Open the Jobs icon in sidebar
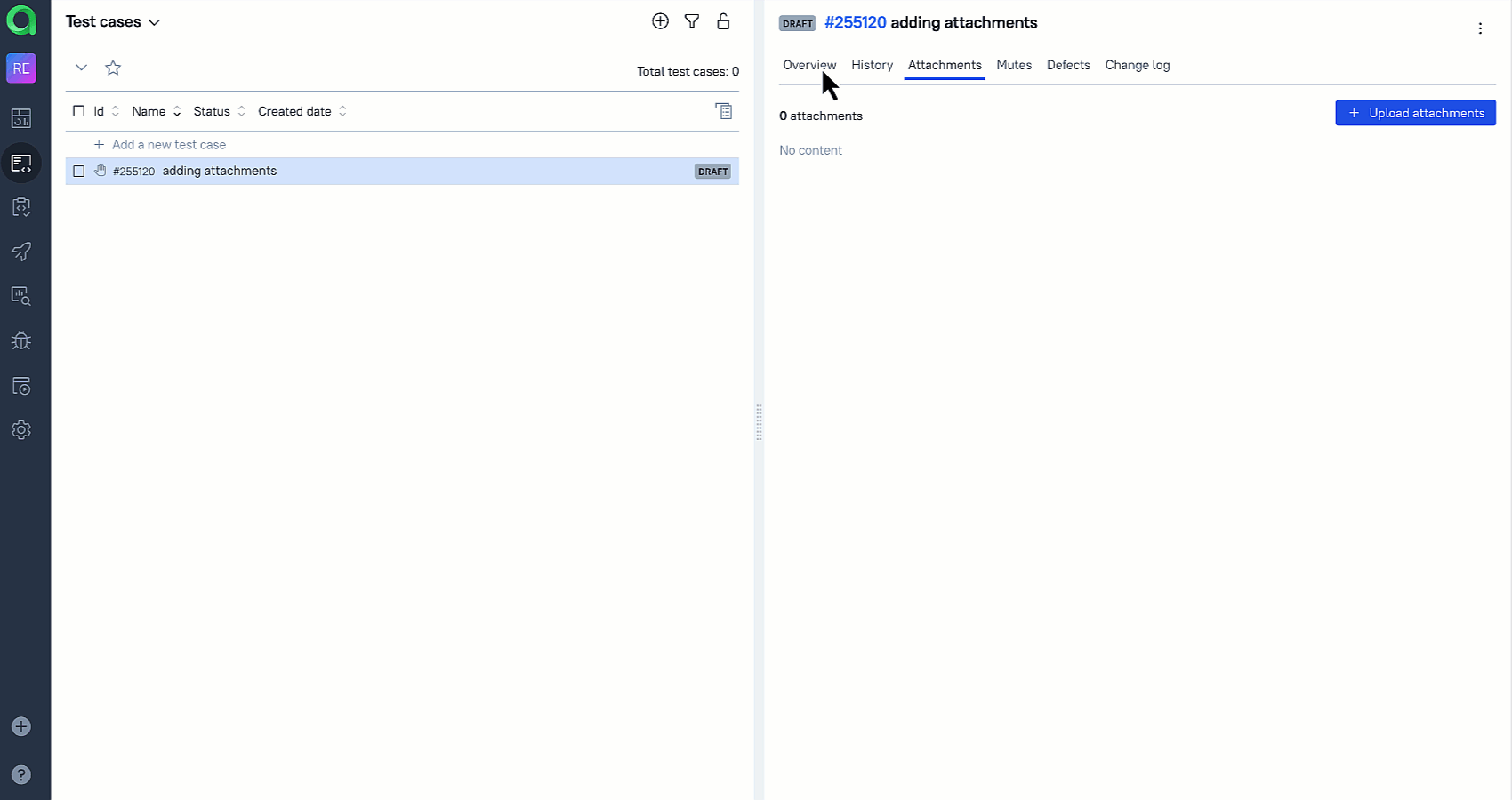The image size is (1512, 800). pos(21,385)
